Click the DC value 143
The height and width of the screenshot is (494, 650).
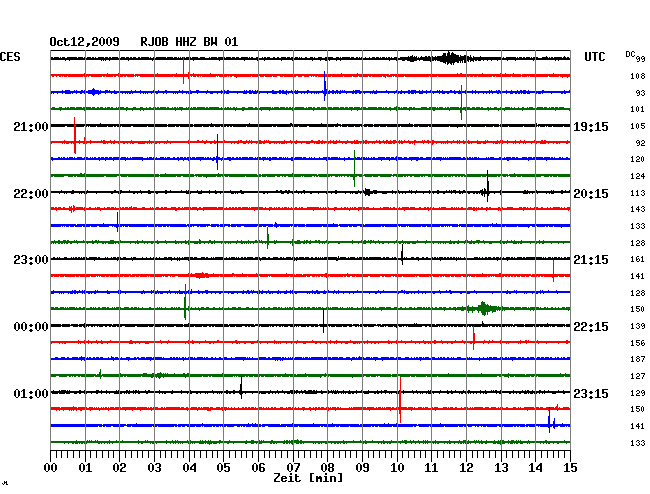pos(638,209)
